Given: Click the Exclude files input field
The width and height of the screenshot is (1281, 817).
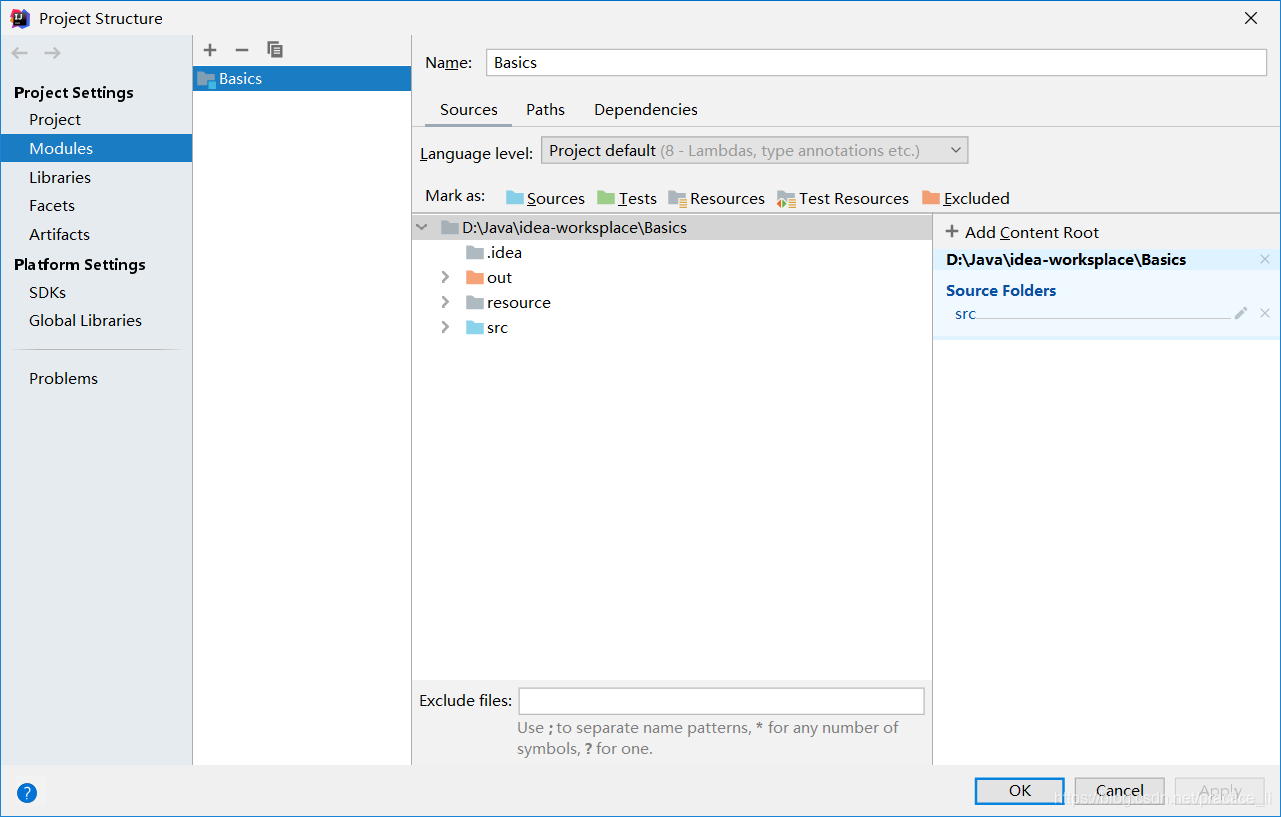Looking at the screenshot, I should point(721,701).
